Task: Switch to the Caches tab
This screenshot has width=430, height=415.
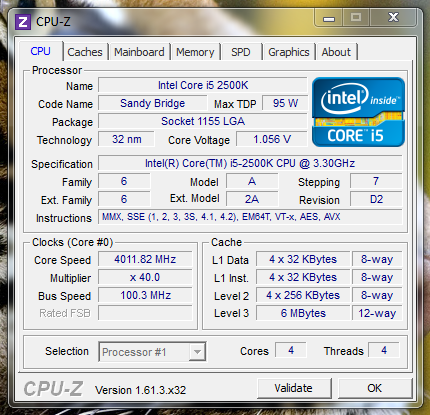Action: tap(85, 52)
